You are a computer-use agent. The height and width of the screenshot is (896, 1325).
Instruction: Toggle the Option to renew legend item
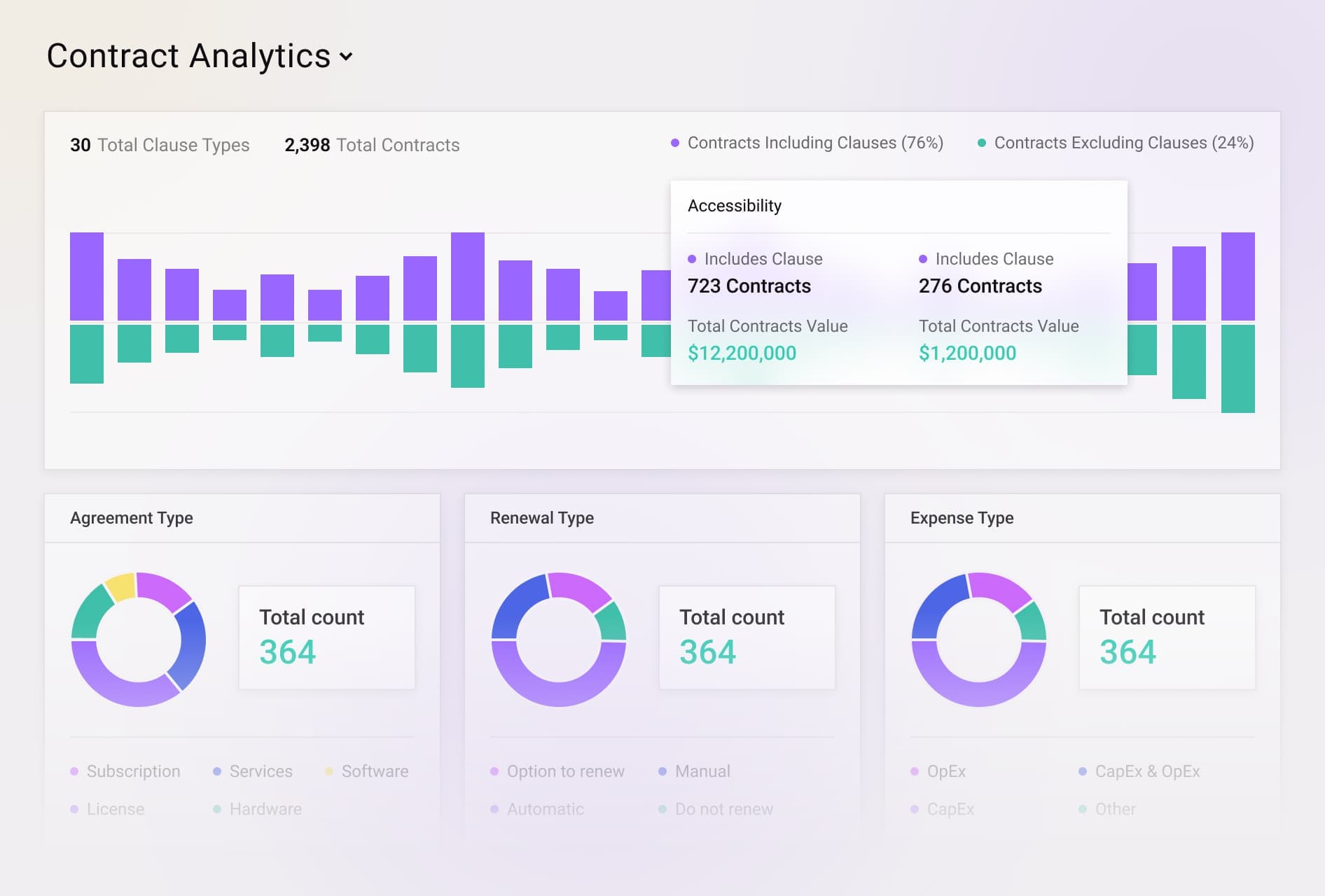[557, 771]
